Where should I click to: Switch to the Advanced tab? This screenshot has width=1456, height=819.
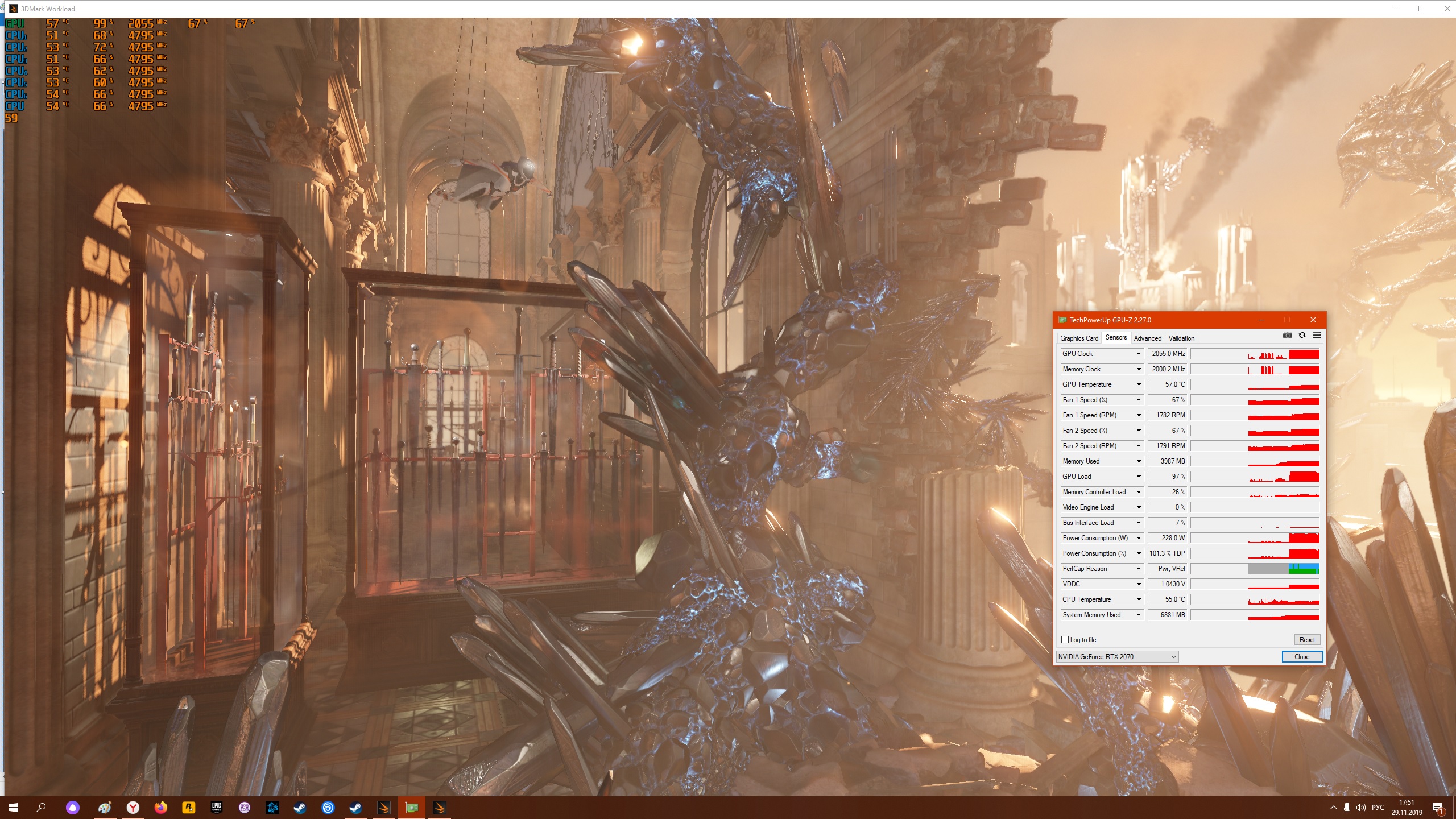coord(1147,338)
